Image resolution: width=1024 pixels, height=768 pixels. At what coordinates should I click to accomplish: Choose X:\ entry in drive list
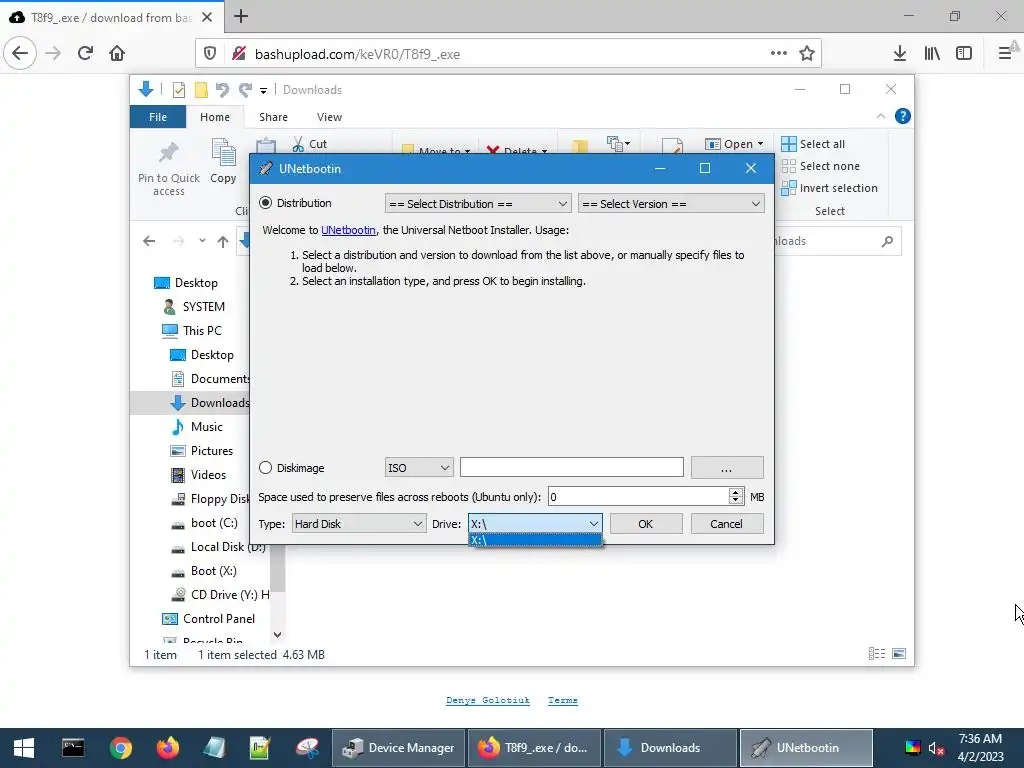click(x=535, y=540)
